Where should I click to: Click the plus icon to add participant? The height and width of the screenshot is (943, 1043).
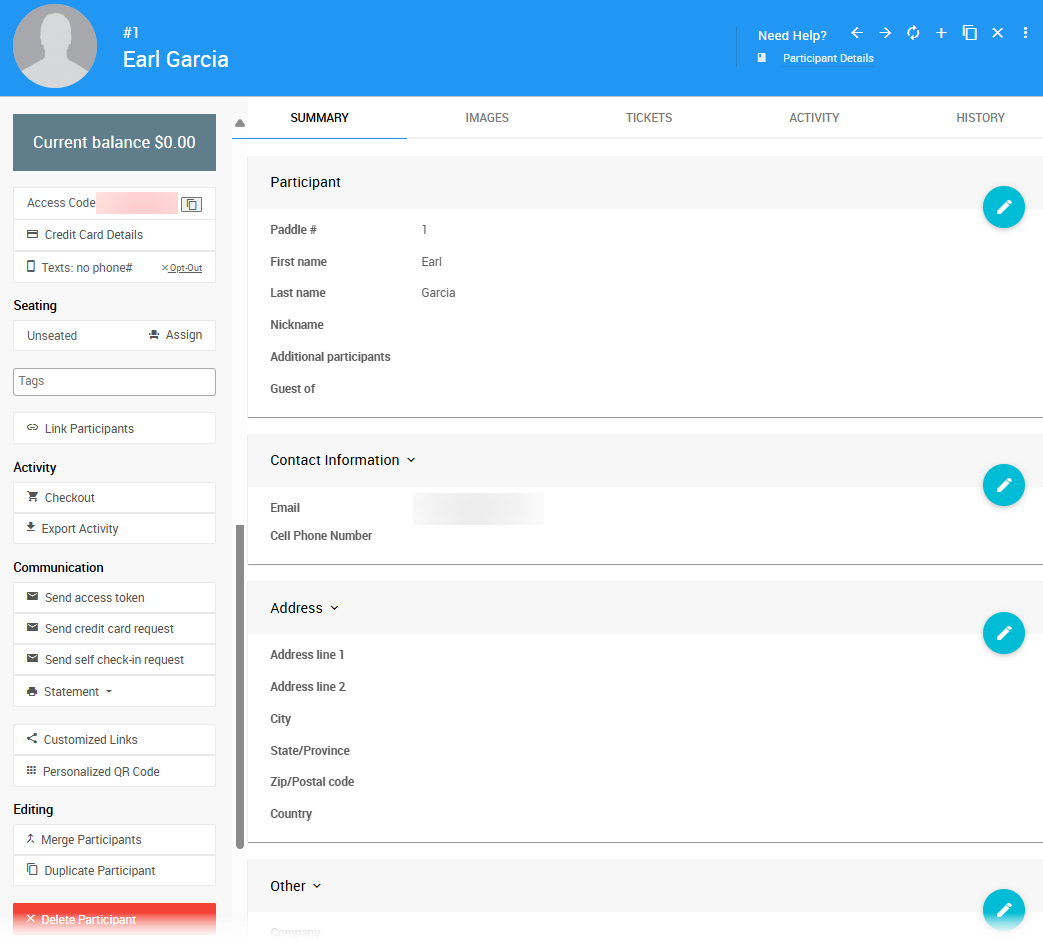(941, 33)
